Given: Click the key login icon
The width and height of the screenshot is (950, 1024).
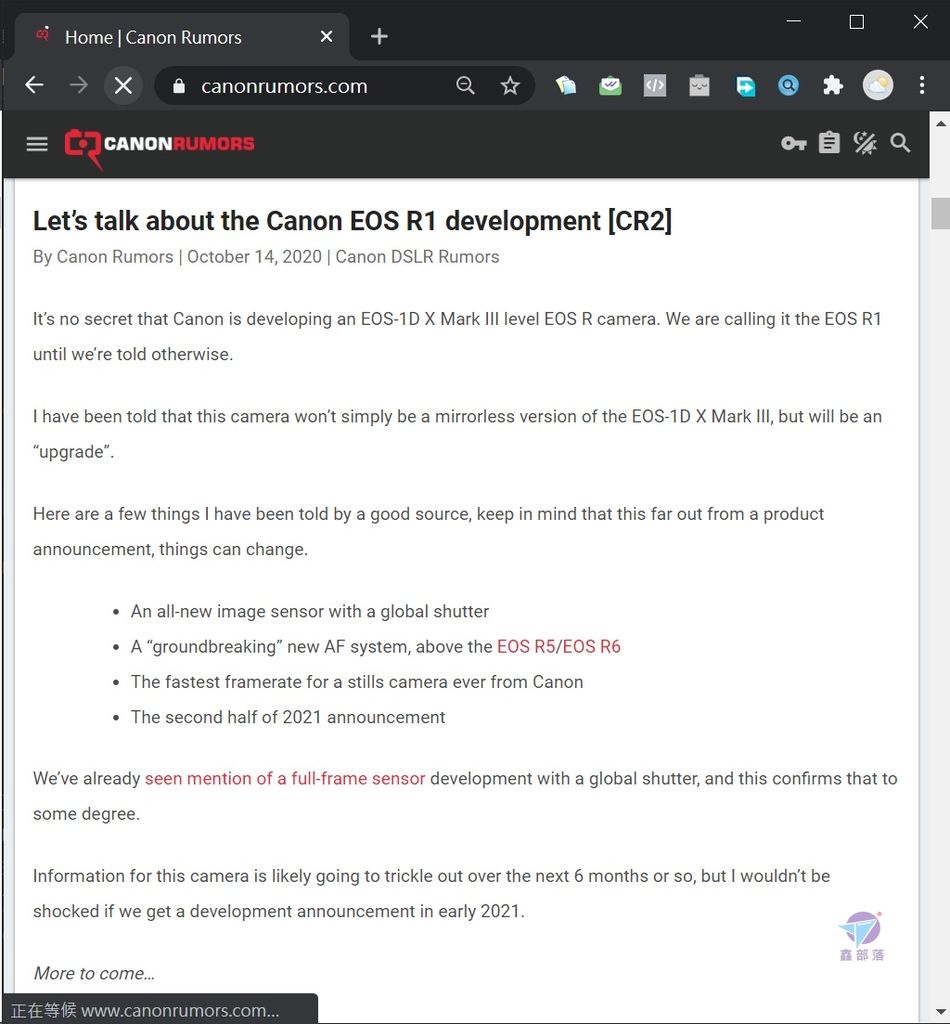Looking at the screenshot, I should pos(794,143).
